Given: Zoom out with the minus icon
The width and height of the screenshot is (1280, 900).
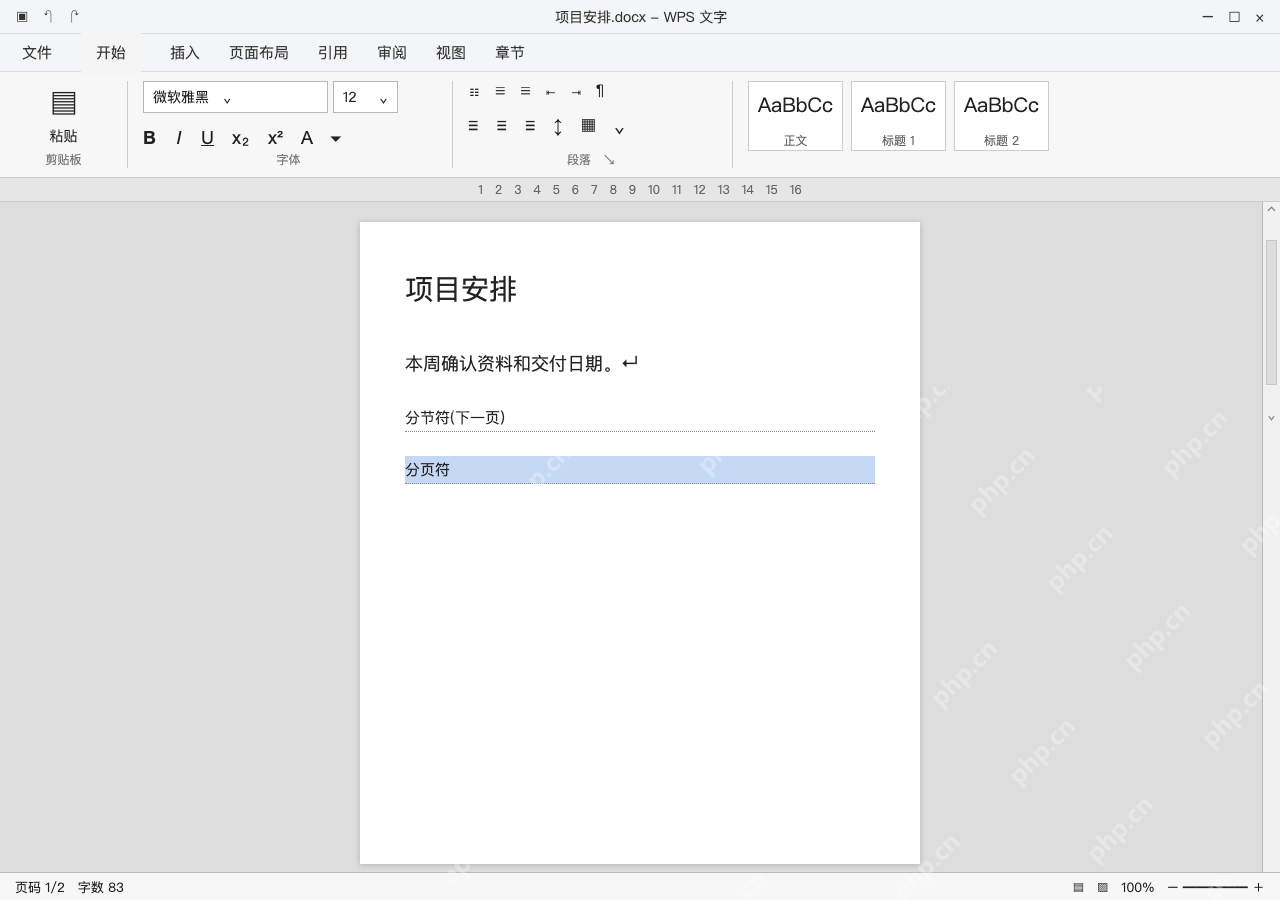Looking at the screenshot, I should tap(1173, 887).
